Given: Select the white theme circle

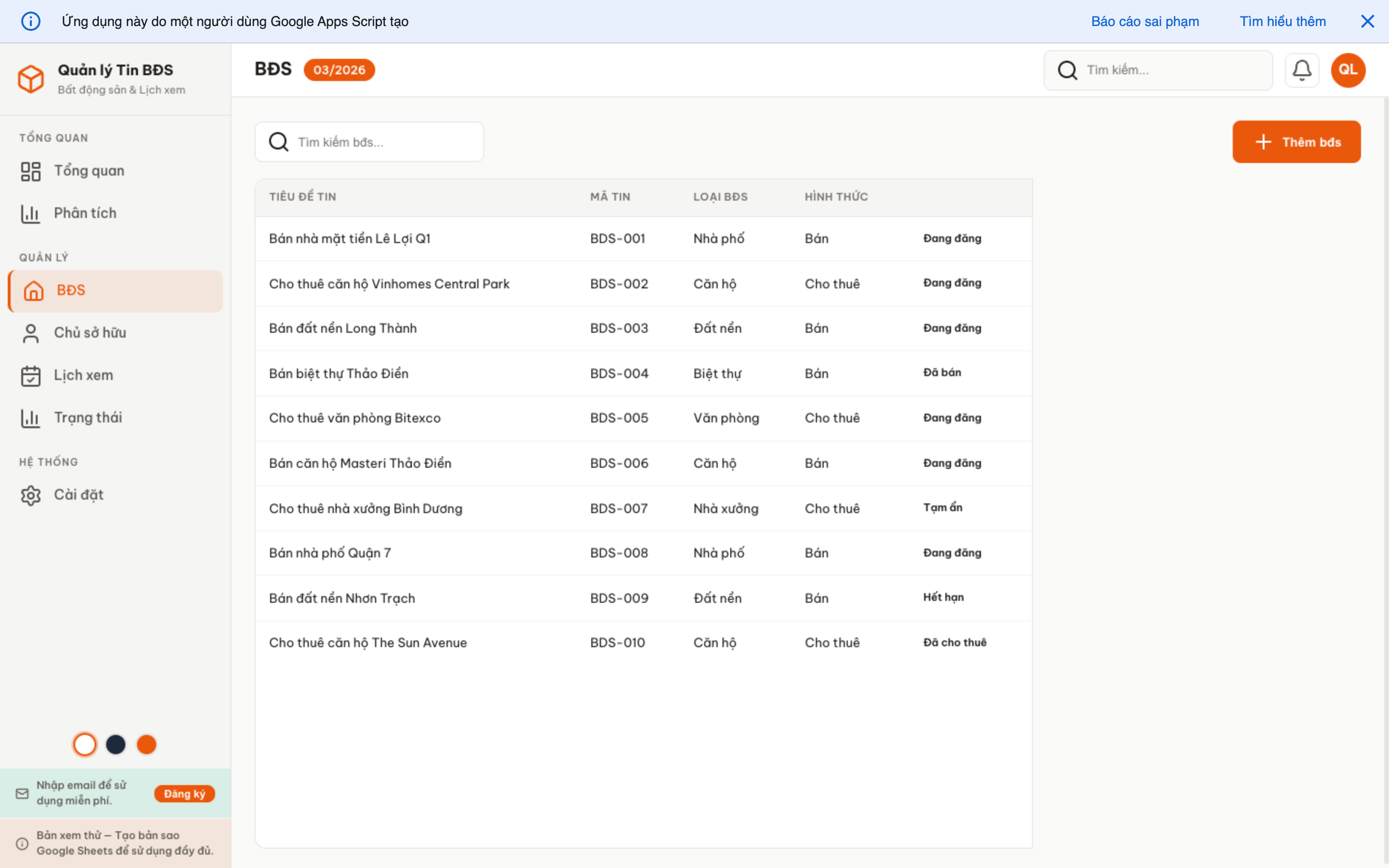Looking at the screenshot, I should click(x=85, y=744).
